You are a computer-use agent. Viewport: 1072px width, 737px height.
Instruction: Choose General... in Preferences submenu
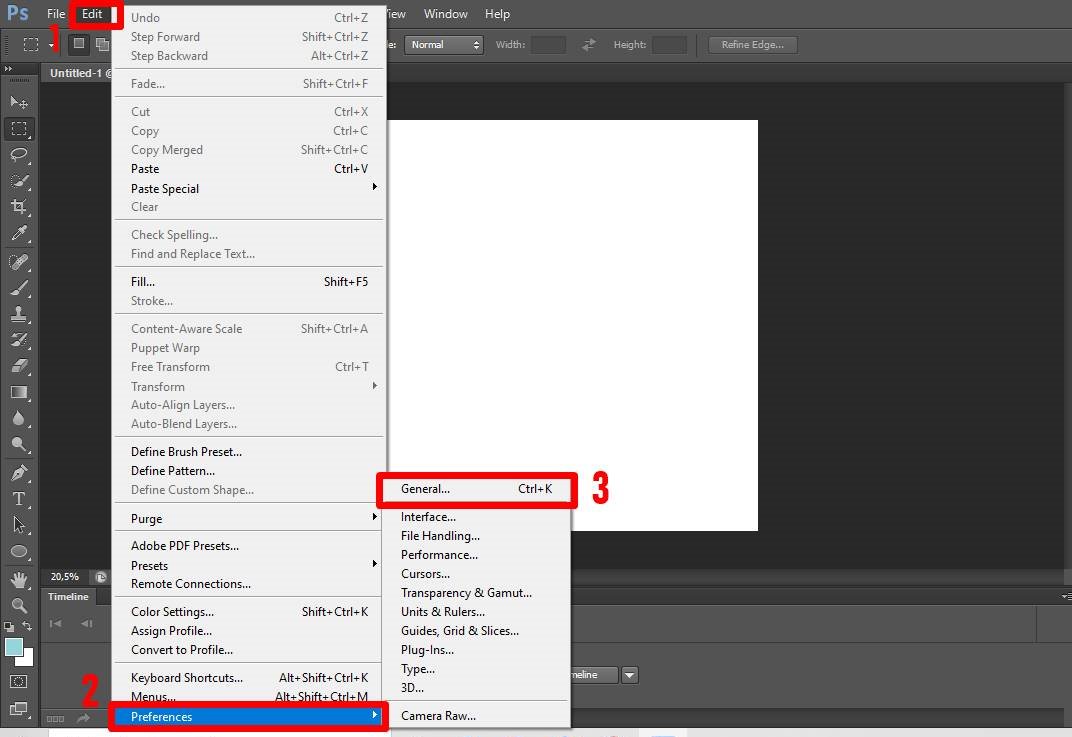coord(476,489)
